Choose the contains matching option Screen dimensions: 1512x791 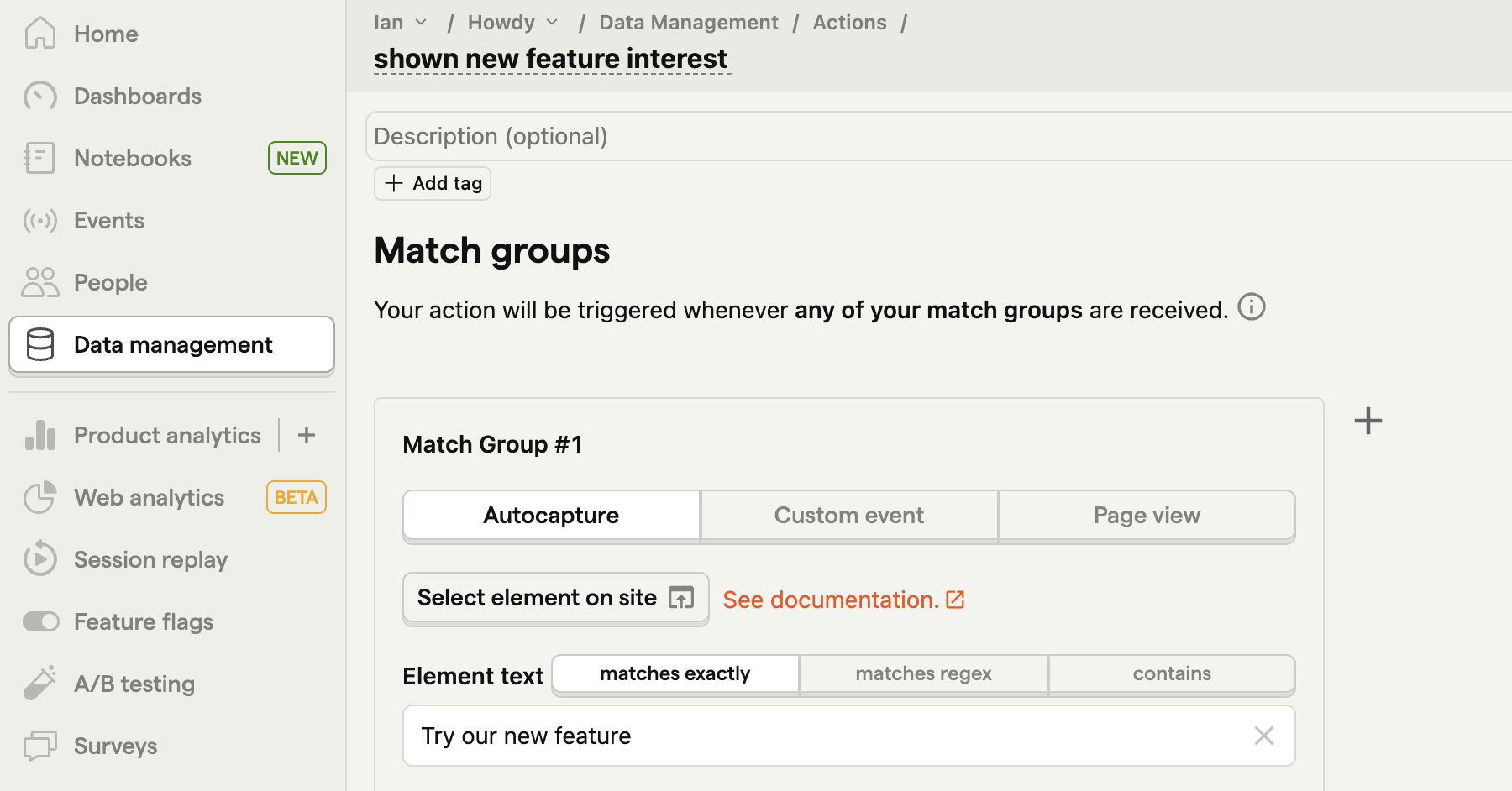point(1172,673)
